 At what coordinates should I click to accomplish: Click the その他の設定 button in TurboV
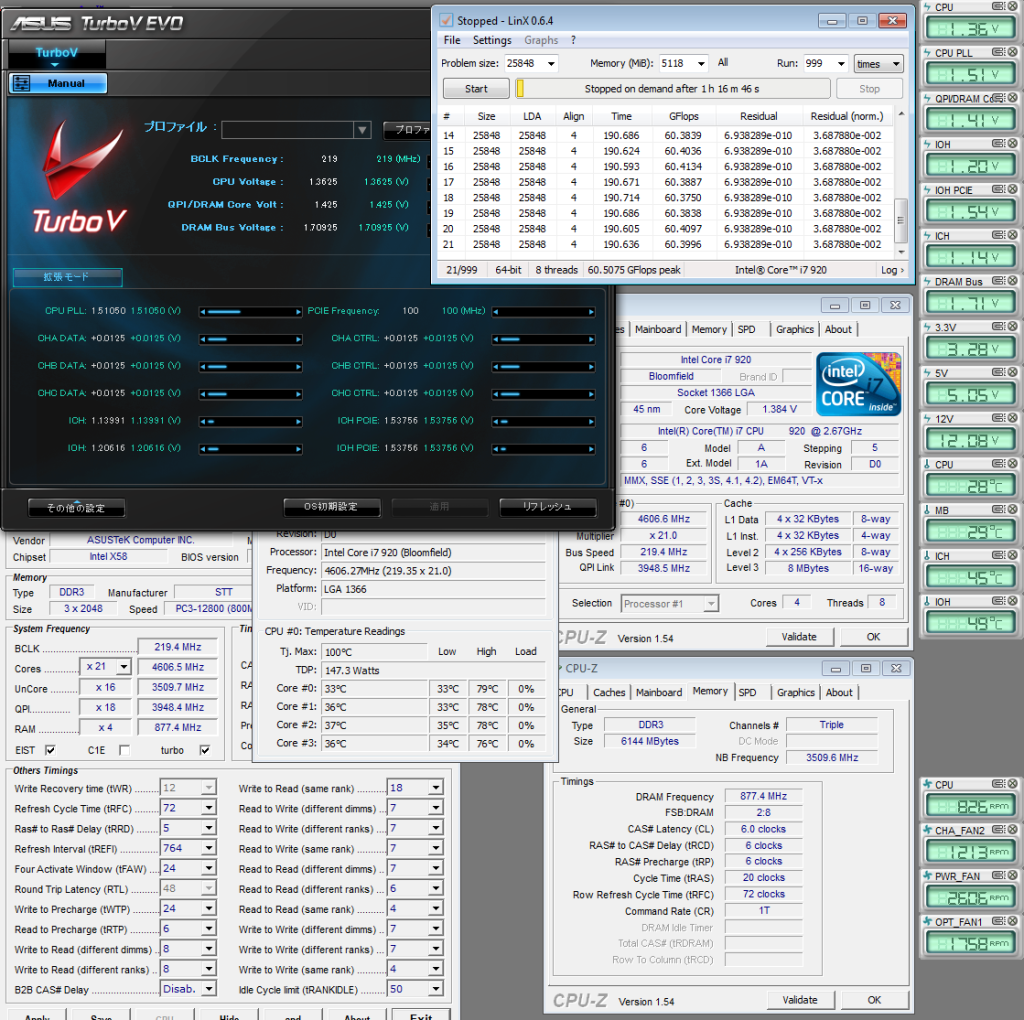[x=76, y=507]
